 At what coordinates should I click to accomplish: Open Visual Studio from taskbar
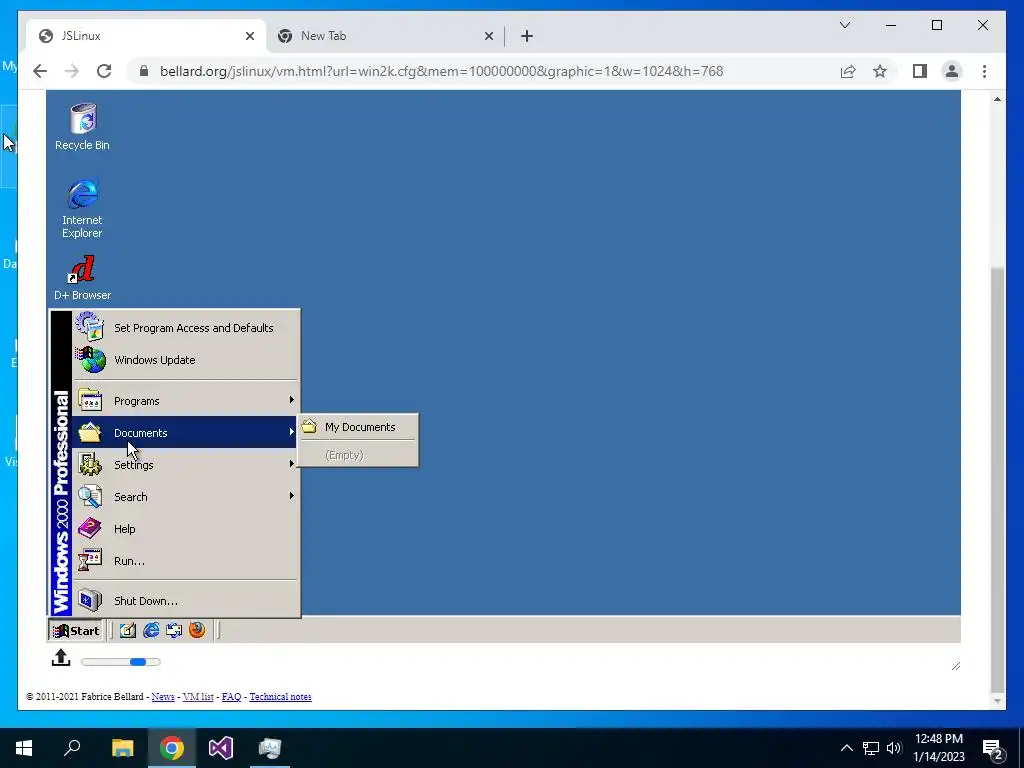[x=221, y=748]
